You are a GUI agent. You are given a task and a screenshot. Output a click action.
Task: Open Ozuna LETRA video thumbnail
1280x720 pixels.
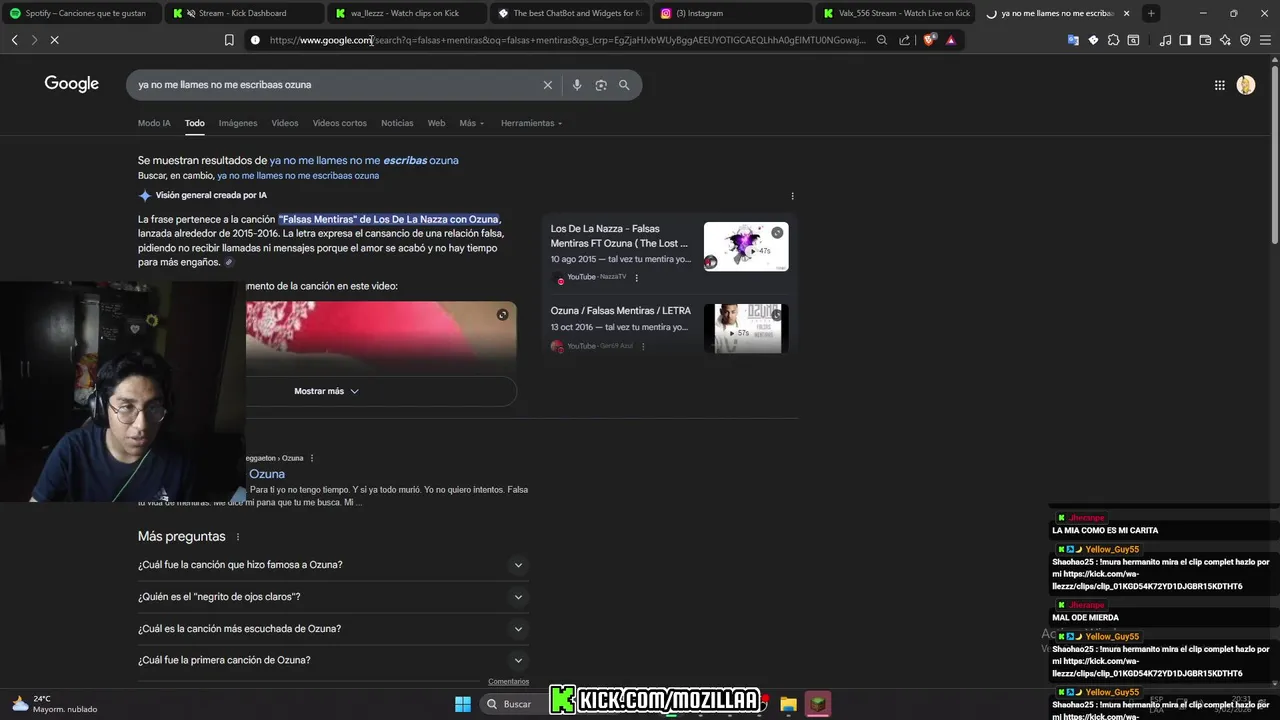tap(746, 328)
